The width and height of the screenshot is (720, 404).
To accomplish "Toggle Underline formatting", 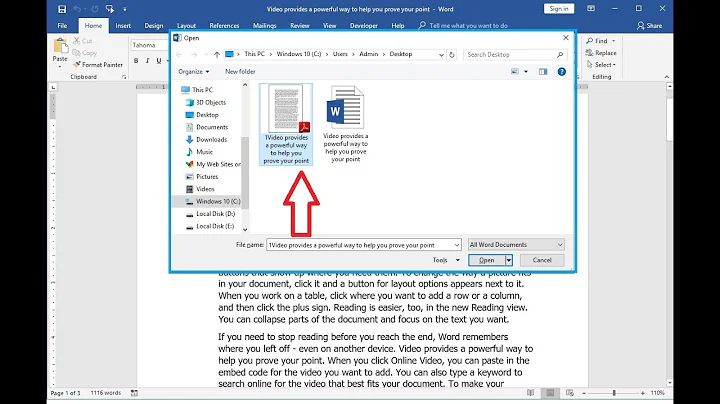I will [x=159, y=61].
